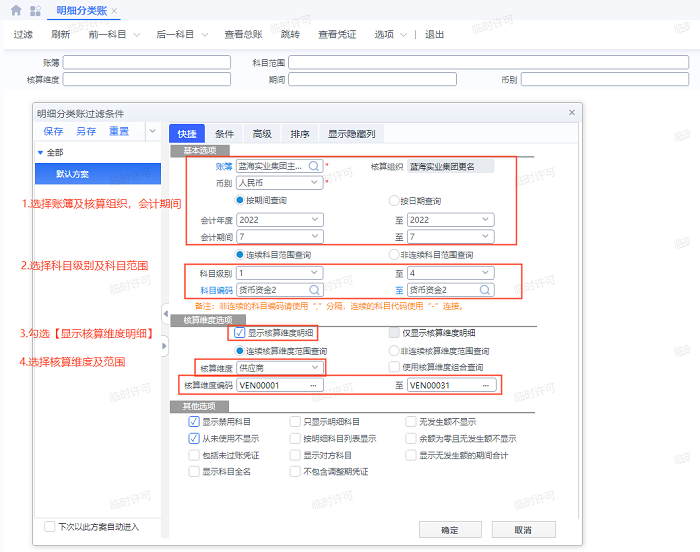Open lookup for ending 科目编码 field
The width and height of the screenshot is (700, 552).
pos(485,290)
